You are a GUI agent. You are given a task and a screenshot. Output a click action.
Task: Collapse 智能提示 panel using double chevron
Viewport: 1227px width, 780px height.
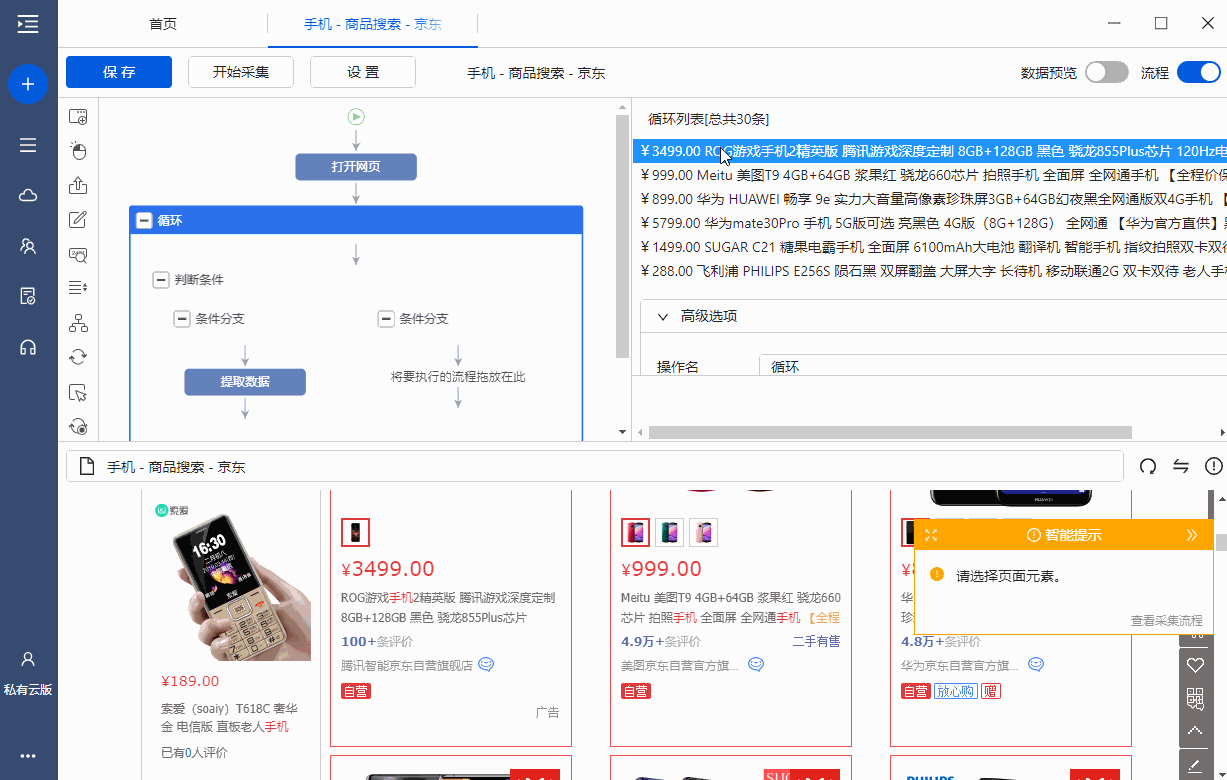(1192, 535)
